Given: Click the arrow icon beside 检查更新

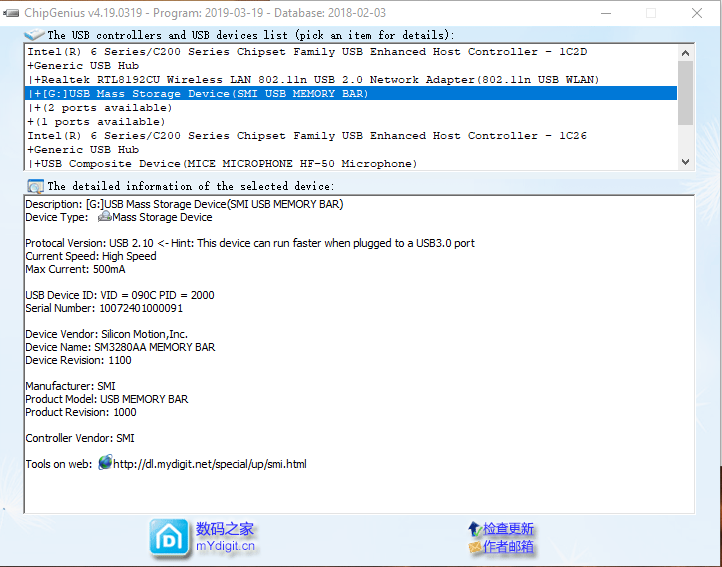Looking at the screenshot, I should coord(475,529).
